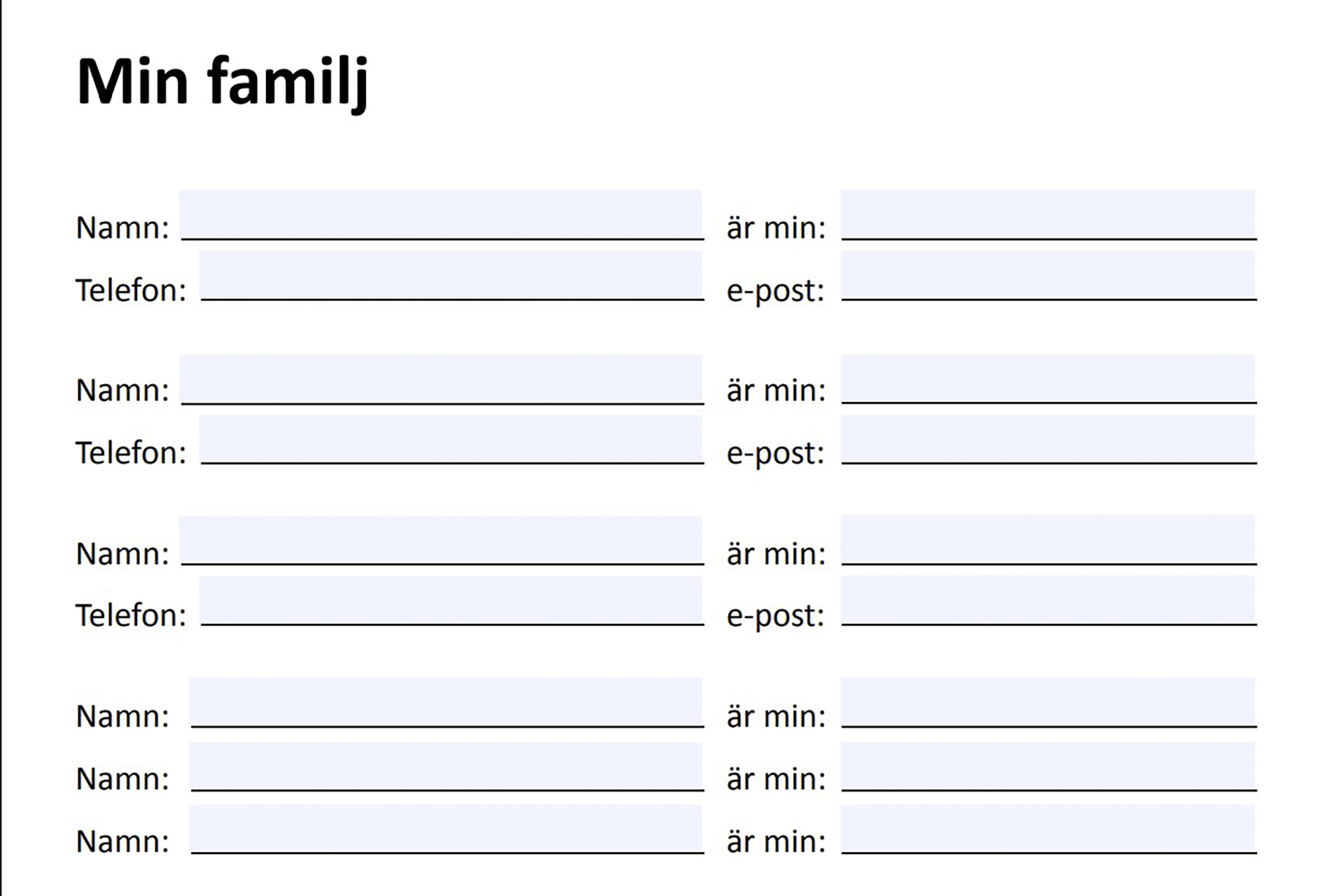The image size is (1344, 896).
Task: Click the fifth Namn input field
Action: point(446,766)
